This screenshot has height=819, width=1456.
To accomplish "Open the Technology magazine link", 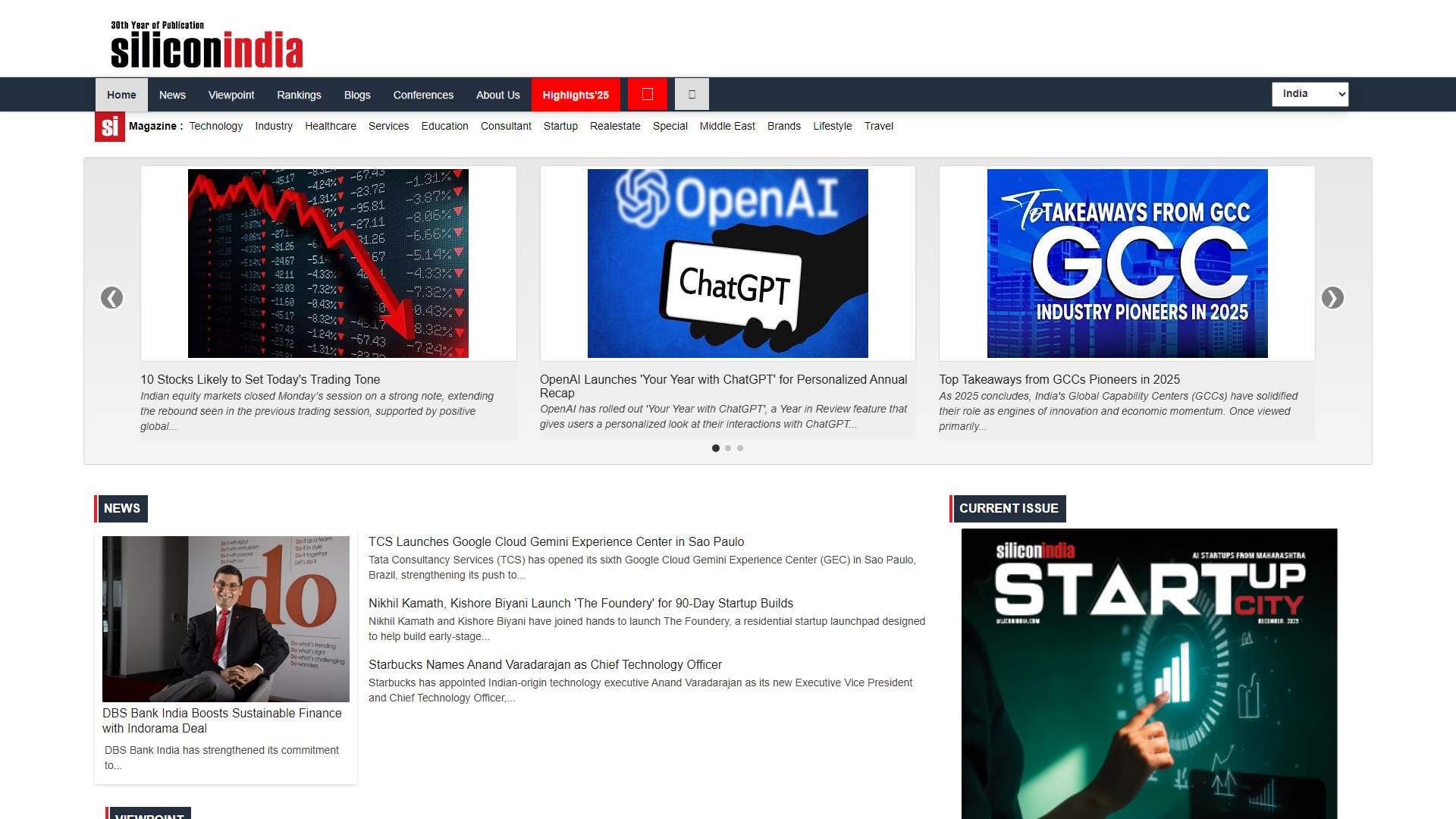I will 215,126.
